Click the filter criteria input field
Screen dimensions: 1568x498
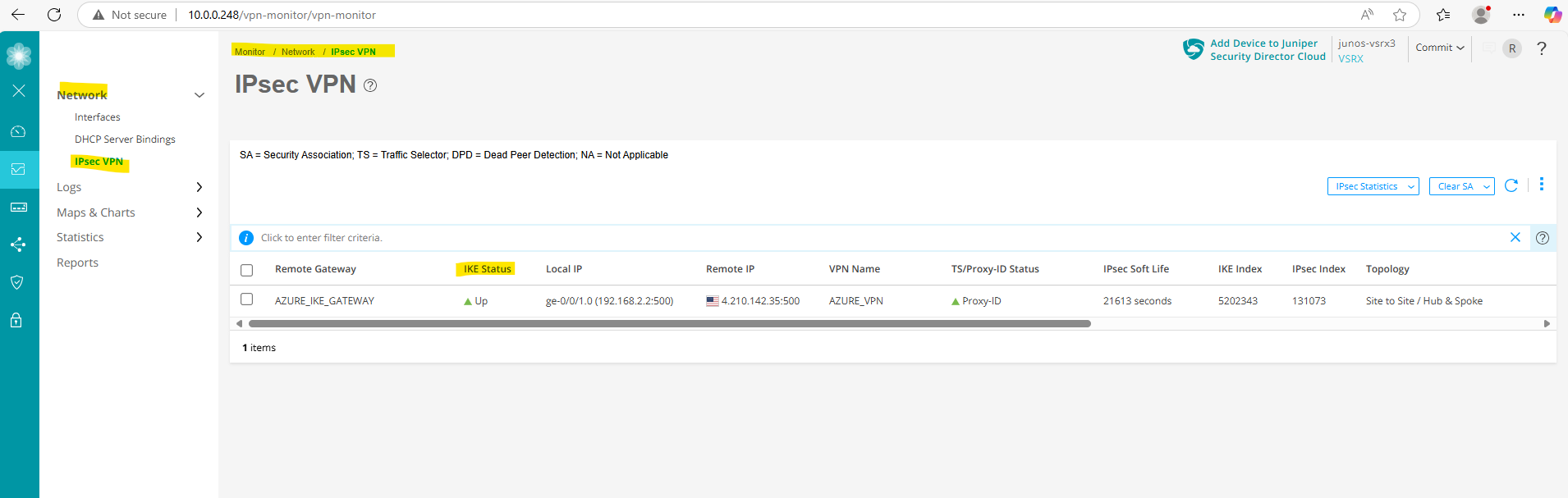[x=878, y=238]
